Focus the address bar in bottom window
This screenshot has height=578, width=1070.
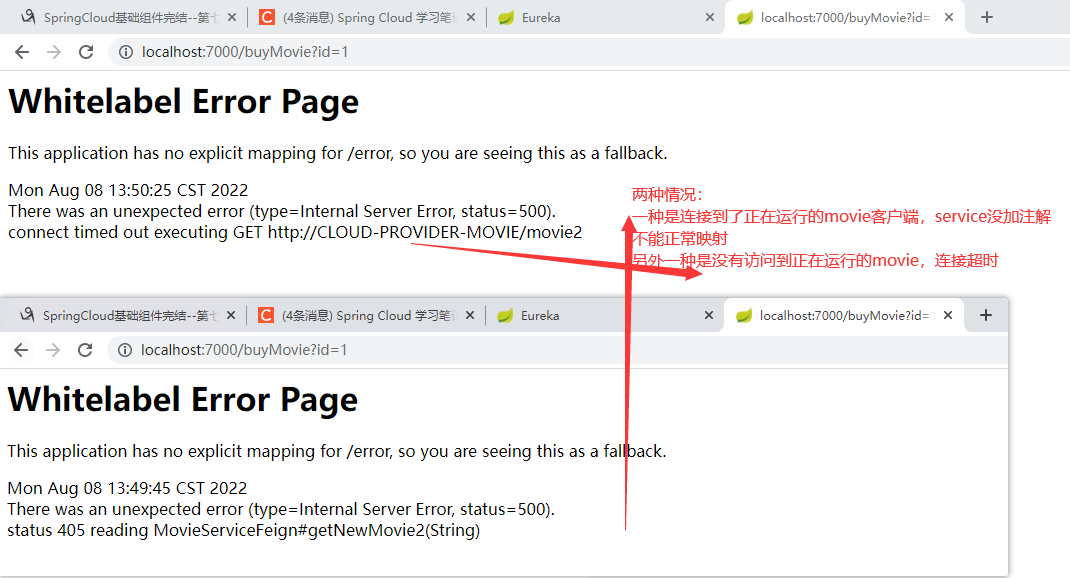[556, 350]
